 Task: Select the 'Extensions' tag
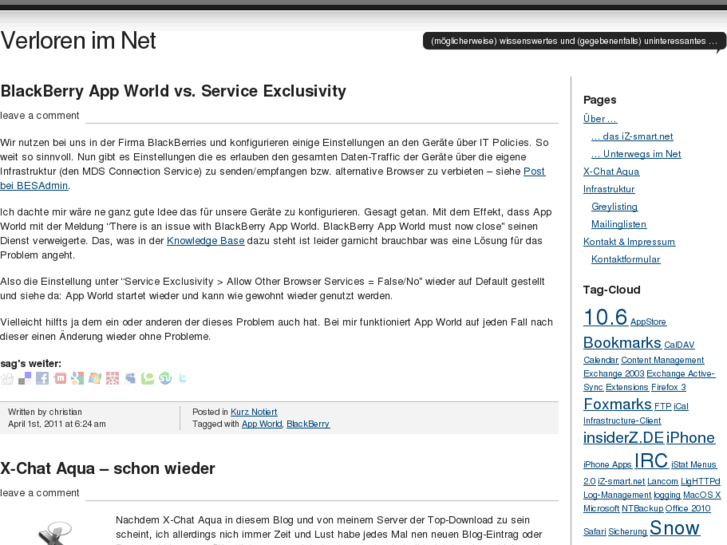627,387
